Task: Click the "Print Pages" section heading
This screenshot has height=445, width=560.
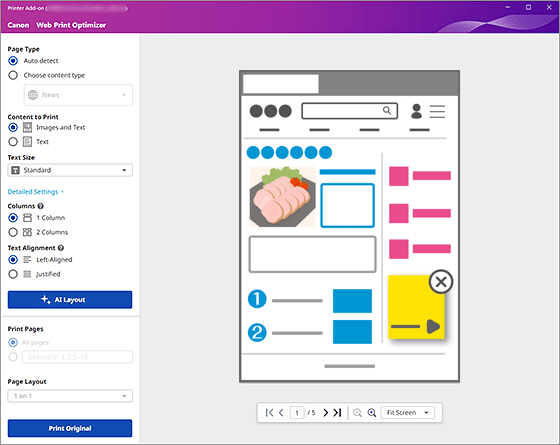Action: pos(25,329)
